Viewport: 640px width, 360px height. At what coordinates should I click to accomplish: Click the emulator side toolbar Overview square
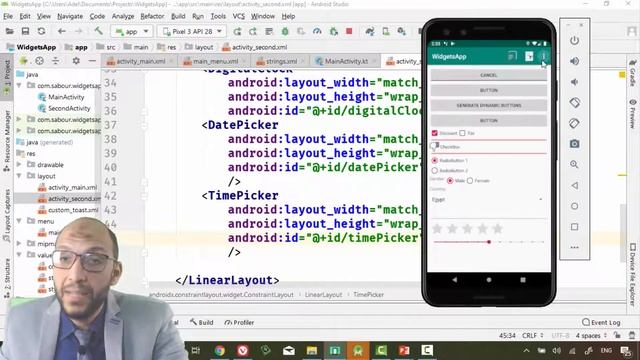click(x=574, y=227)
